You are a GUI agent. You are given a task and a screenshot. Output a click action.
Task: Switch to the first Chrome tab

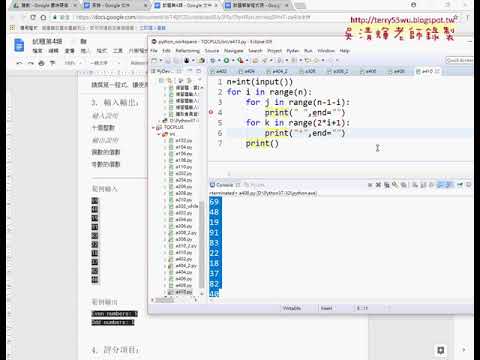[43, 5]
